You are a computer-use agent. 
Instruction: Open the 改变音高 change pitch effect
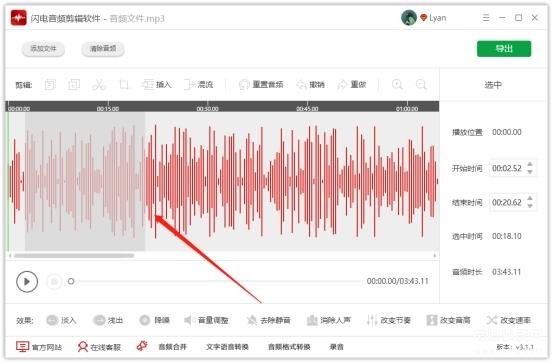click(449, 320)
